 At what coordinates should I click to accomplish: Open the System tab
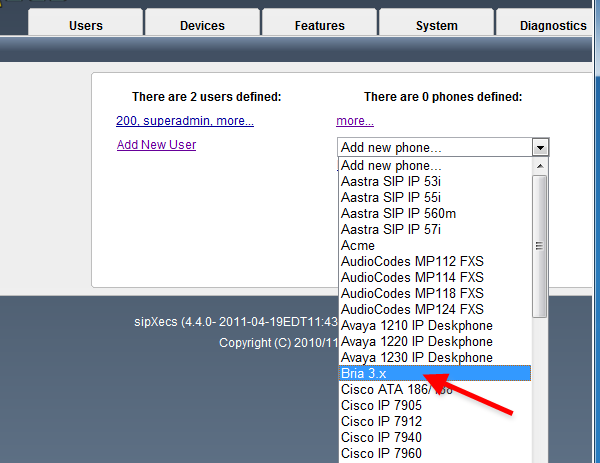(437, 22)
